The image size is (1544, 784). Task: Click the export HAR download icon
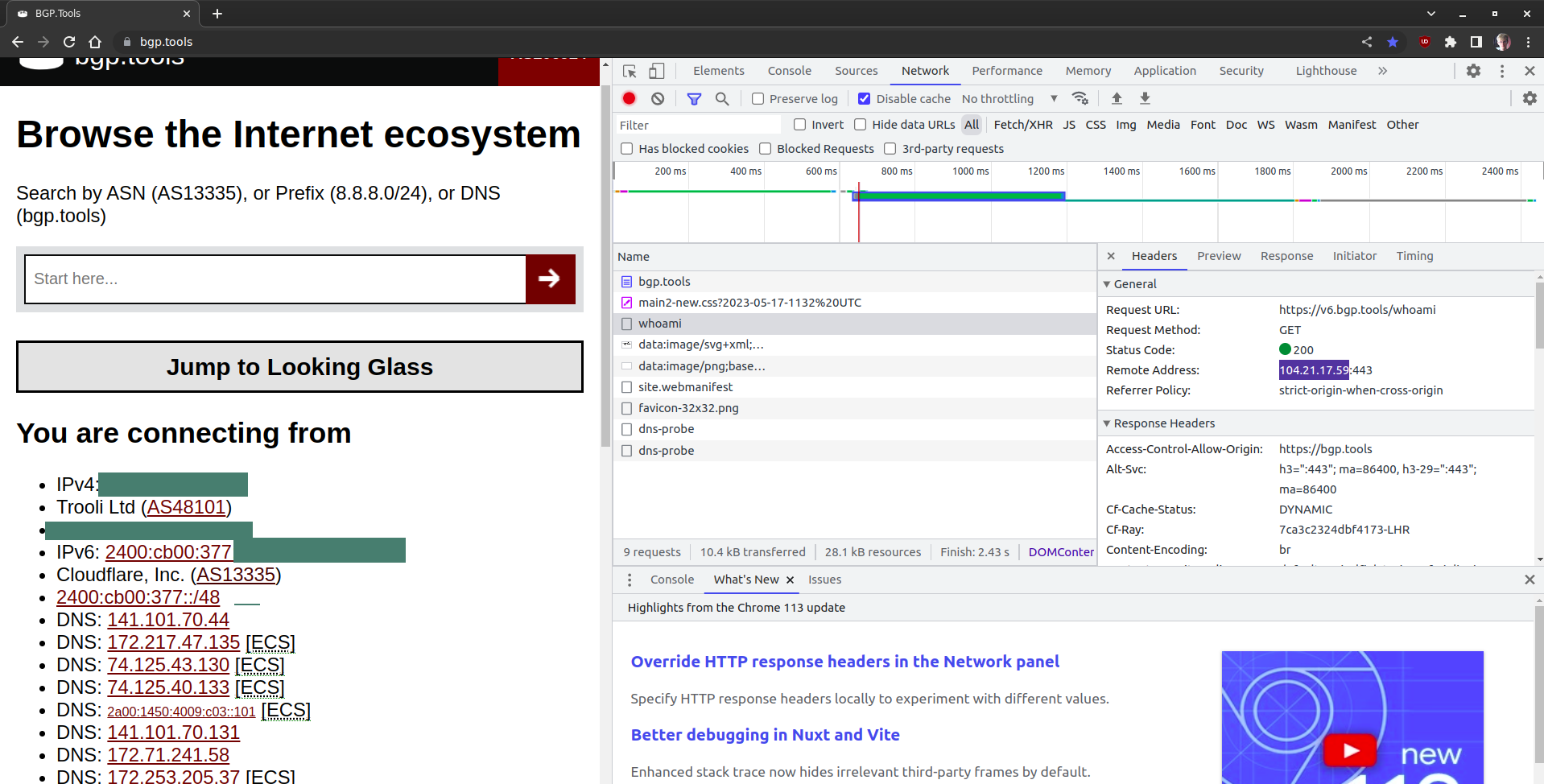[x=1145, y=98]
